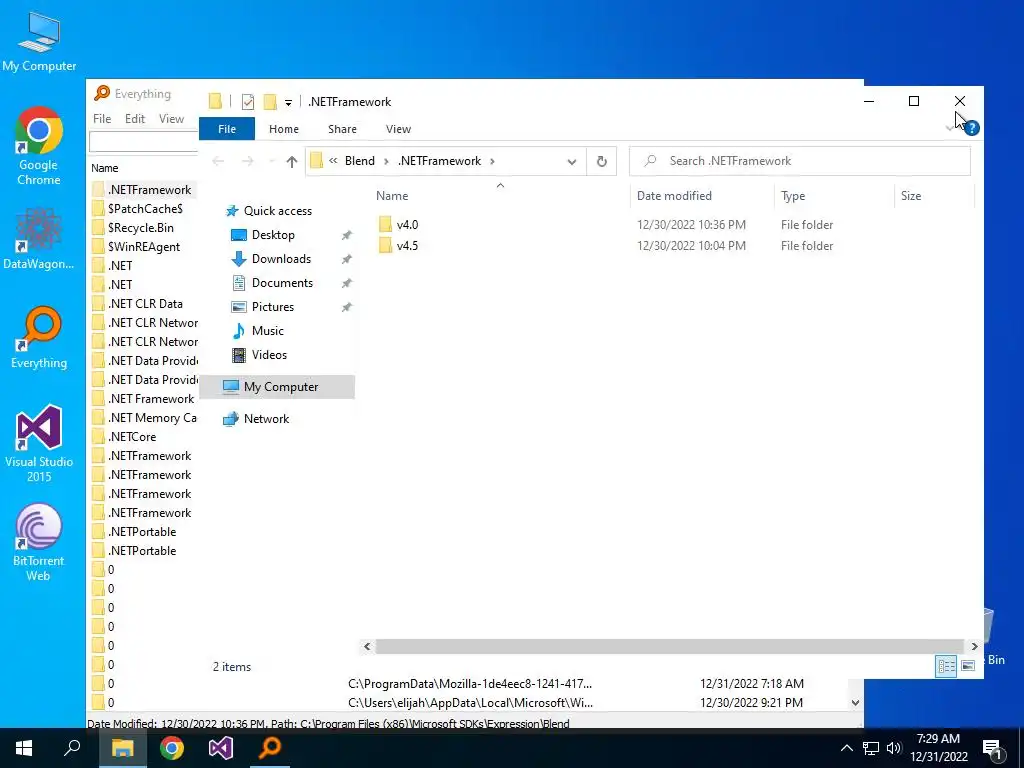Viewport: 1024px width, 768px height.
Task: Click the Up one level arrow
Action: pyautogui.click(x=292, y=162)
